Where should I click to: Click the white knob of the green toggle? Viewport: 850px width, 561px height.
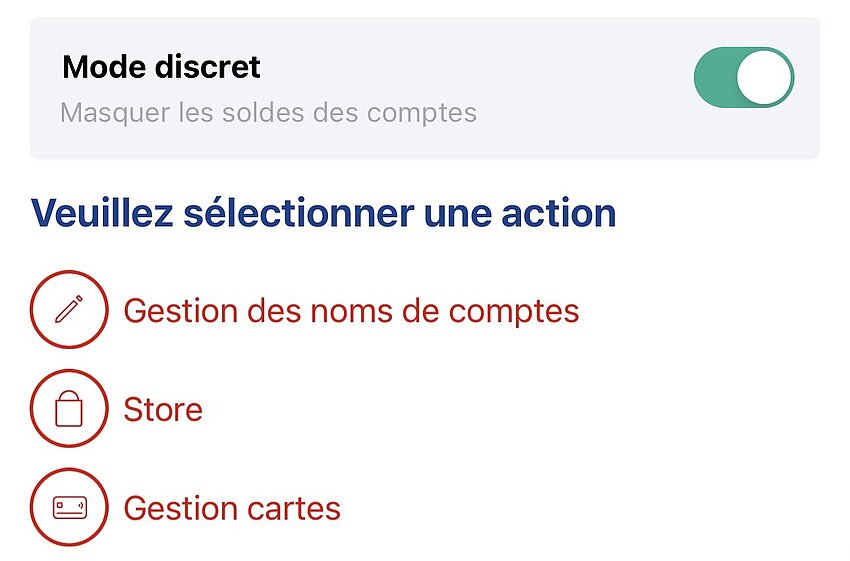[x=764, y=77]
